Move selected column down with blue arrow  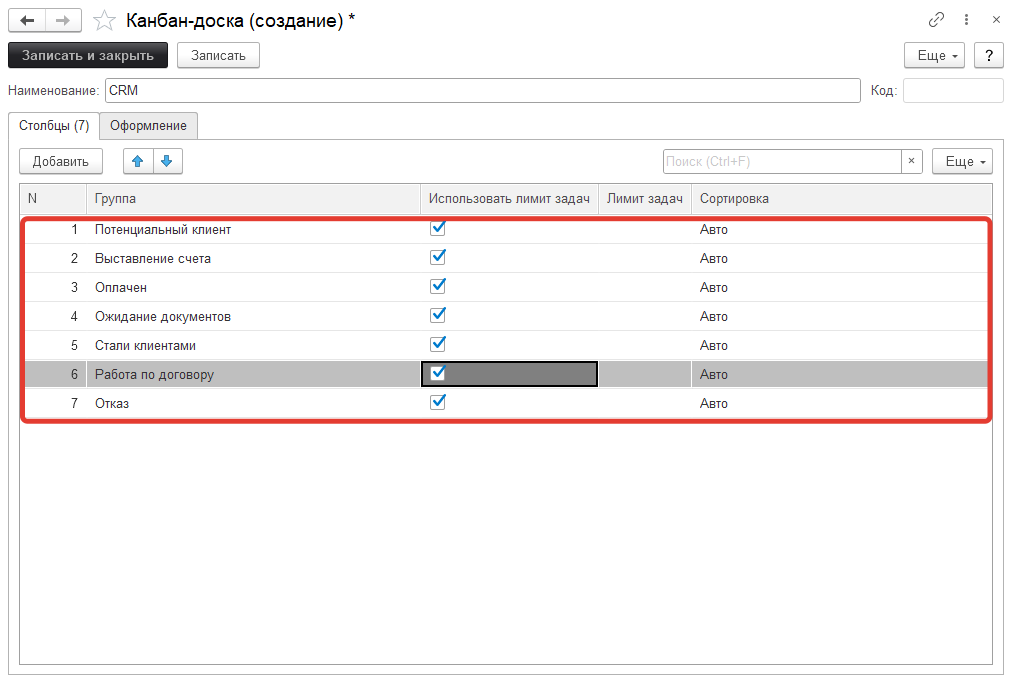pos(166,160)
